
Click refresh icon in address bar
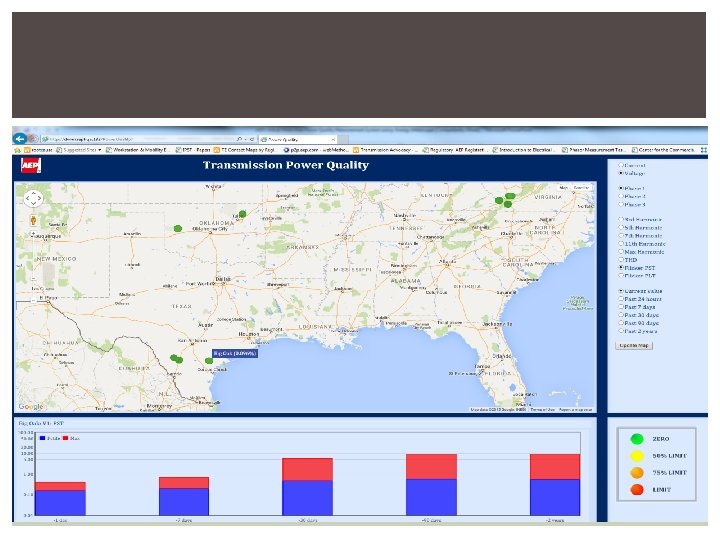tap(252, 139)
